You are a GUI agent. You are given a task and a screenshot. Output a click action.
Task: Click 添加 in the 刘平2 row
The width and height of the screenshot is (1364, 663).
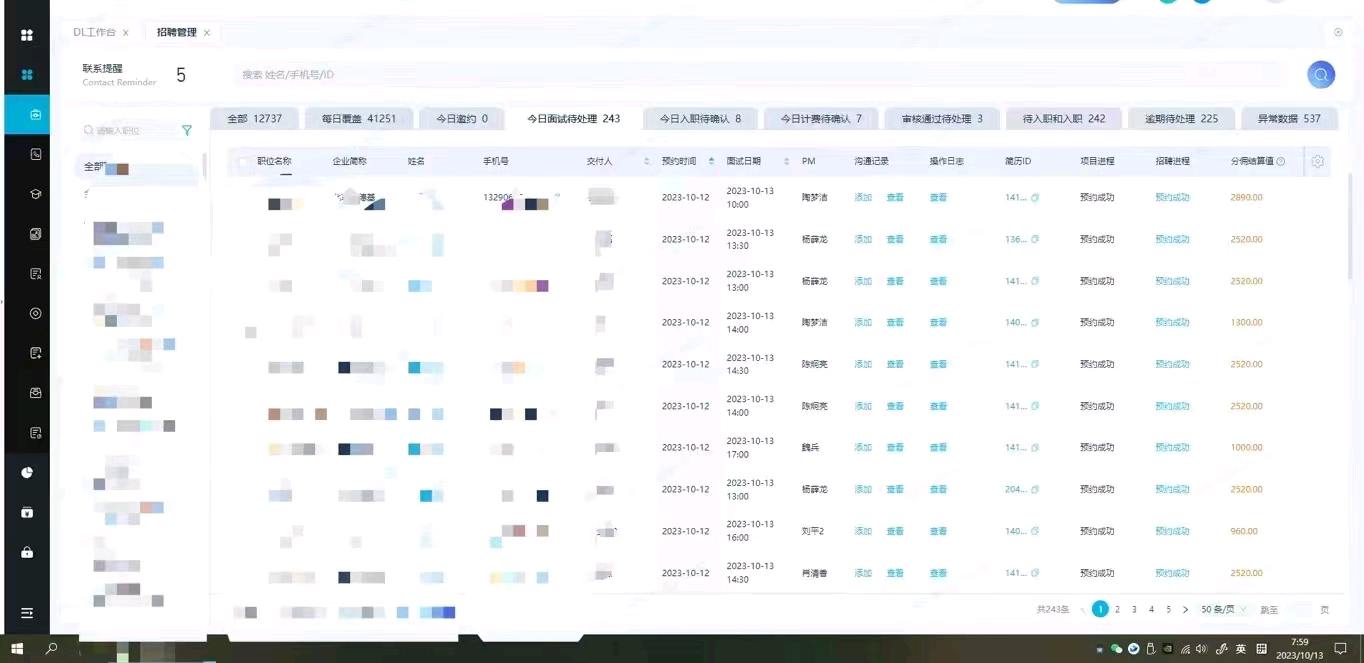pyautogui.click(x=863, y=531)
